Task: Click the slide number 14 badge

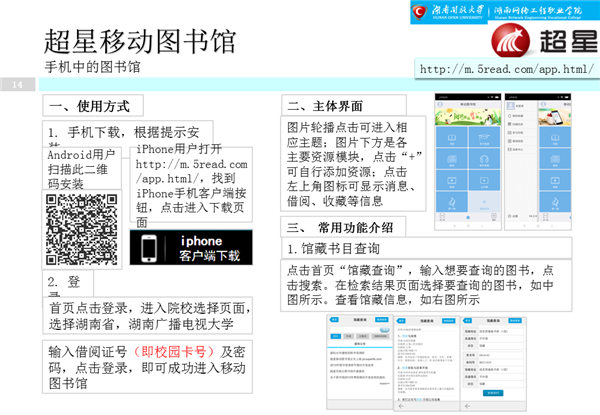Action: click(18, 85)
